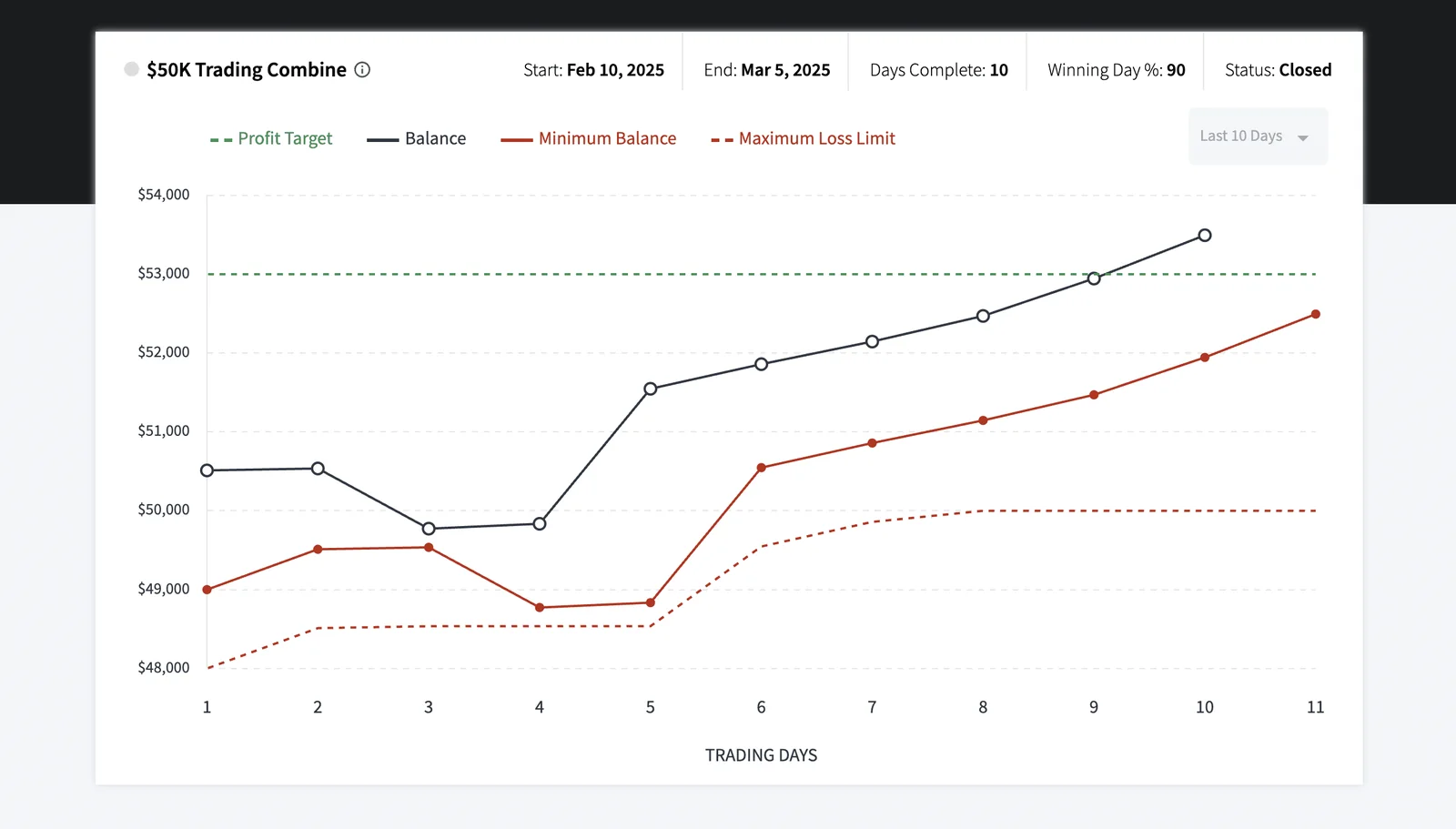The height and width of the screenshot is (829, 1456).
Task: Click the Winning Day %: 90 text
Action: [x=1117, y=70]
